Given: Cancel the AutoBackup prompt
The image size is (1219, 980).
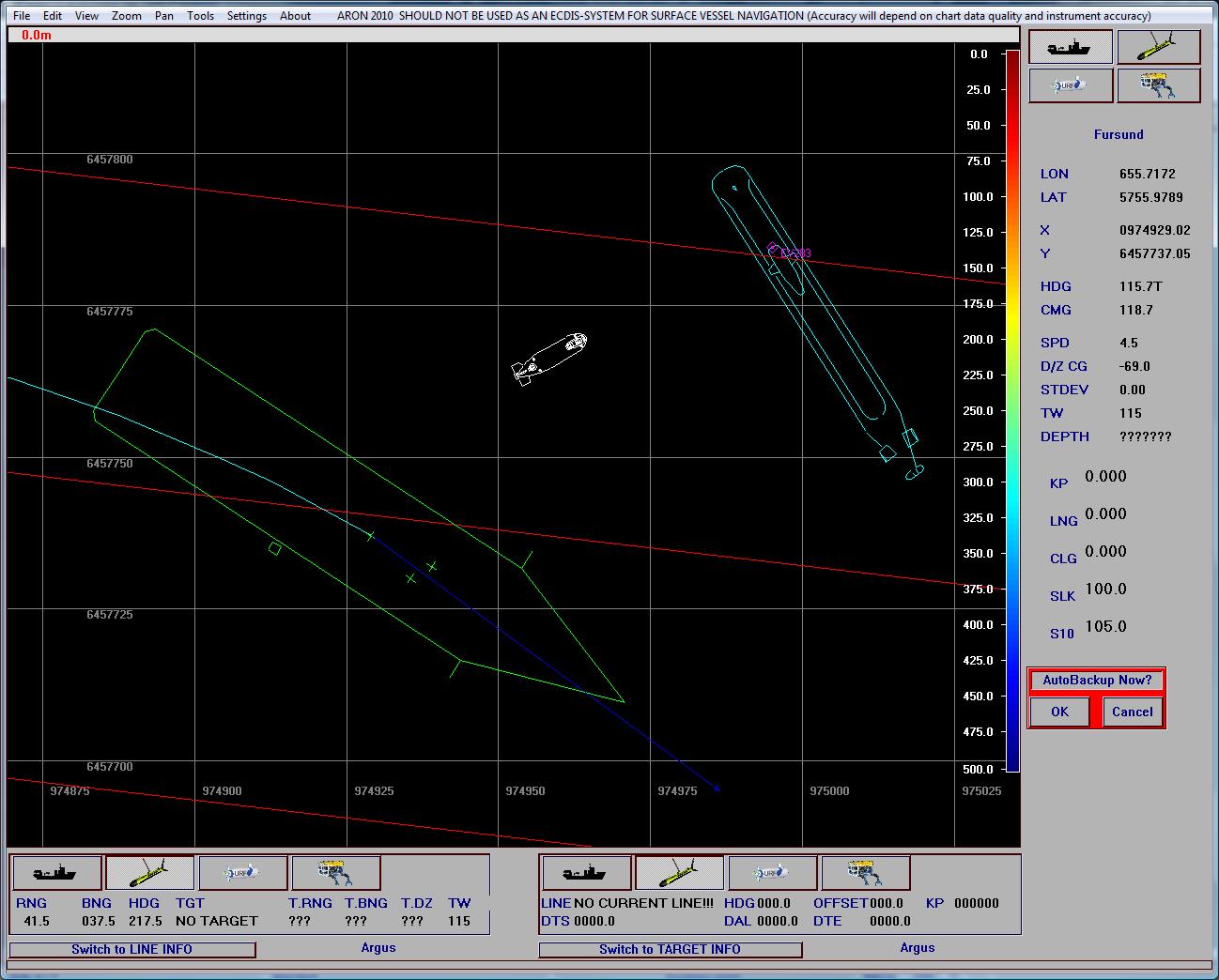Looking at the screenshot, I should [1133, 712].
